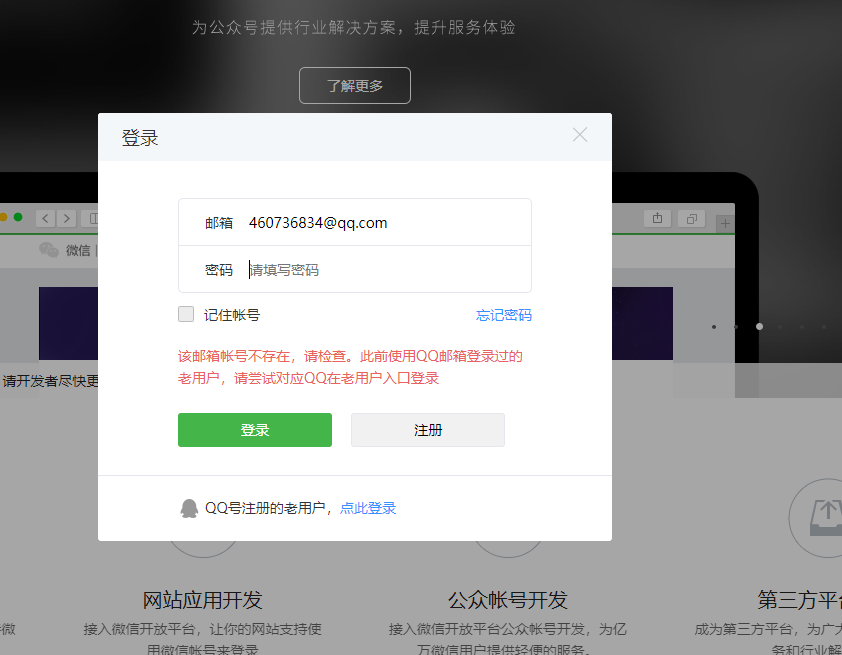Viewport: 842px width, 655px height.
Task: Click the WeChat 微信 logo in mockup
Action: pos(49,250)
